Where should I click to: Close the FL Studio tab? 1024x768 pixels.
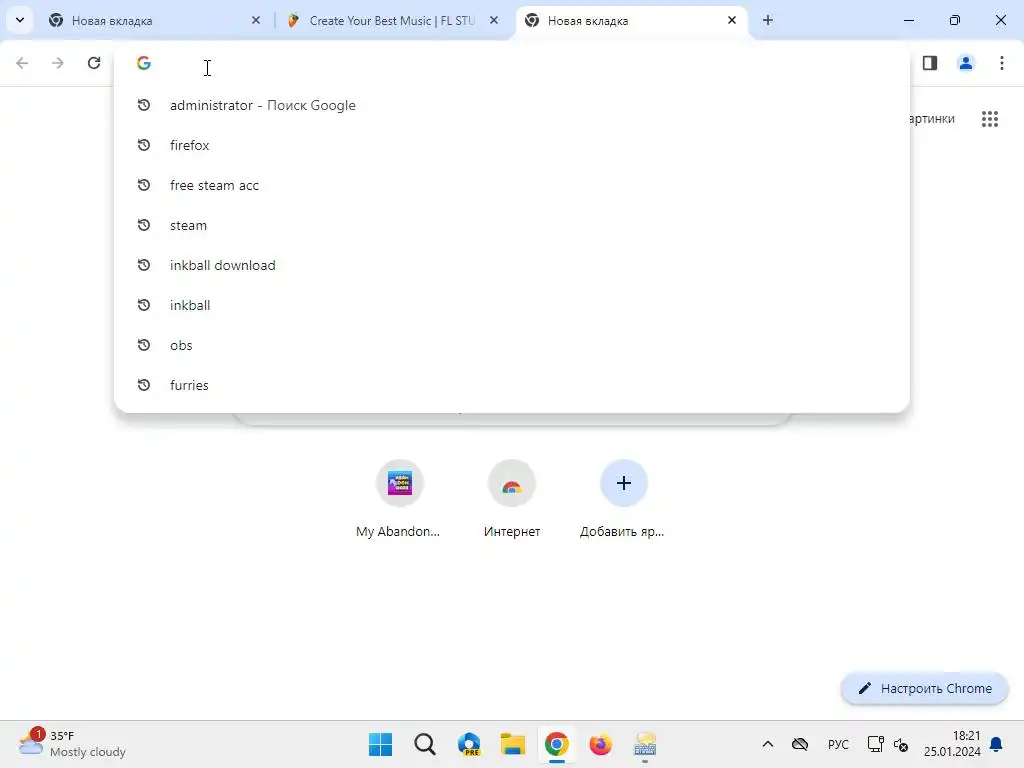pyautogui.click(x=494, y=21)
